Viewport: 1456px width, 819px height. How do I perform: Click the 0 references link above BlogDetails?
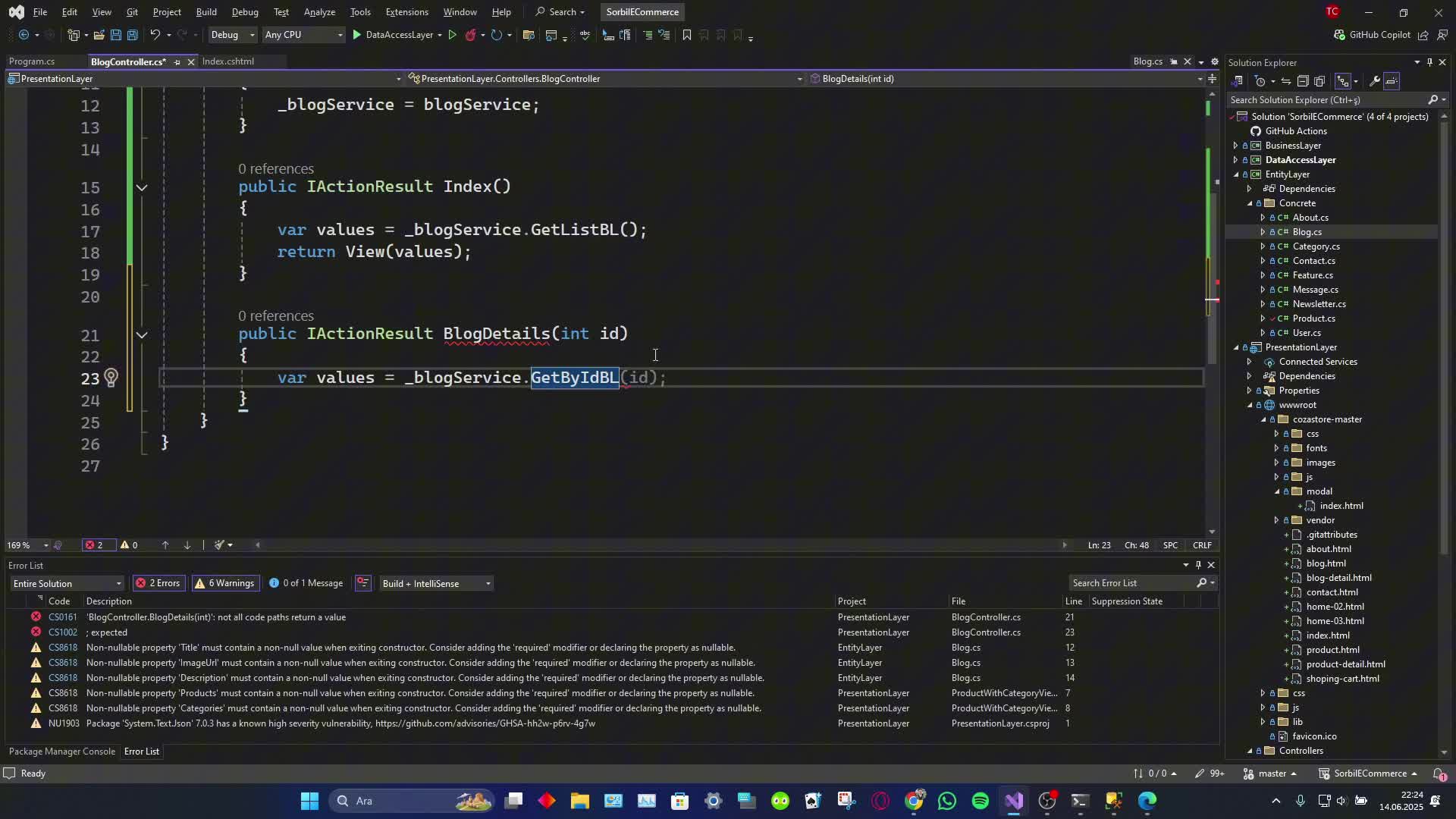(275, 316)
